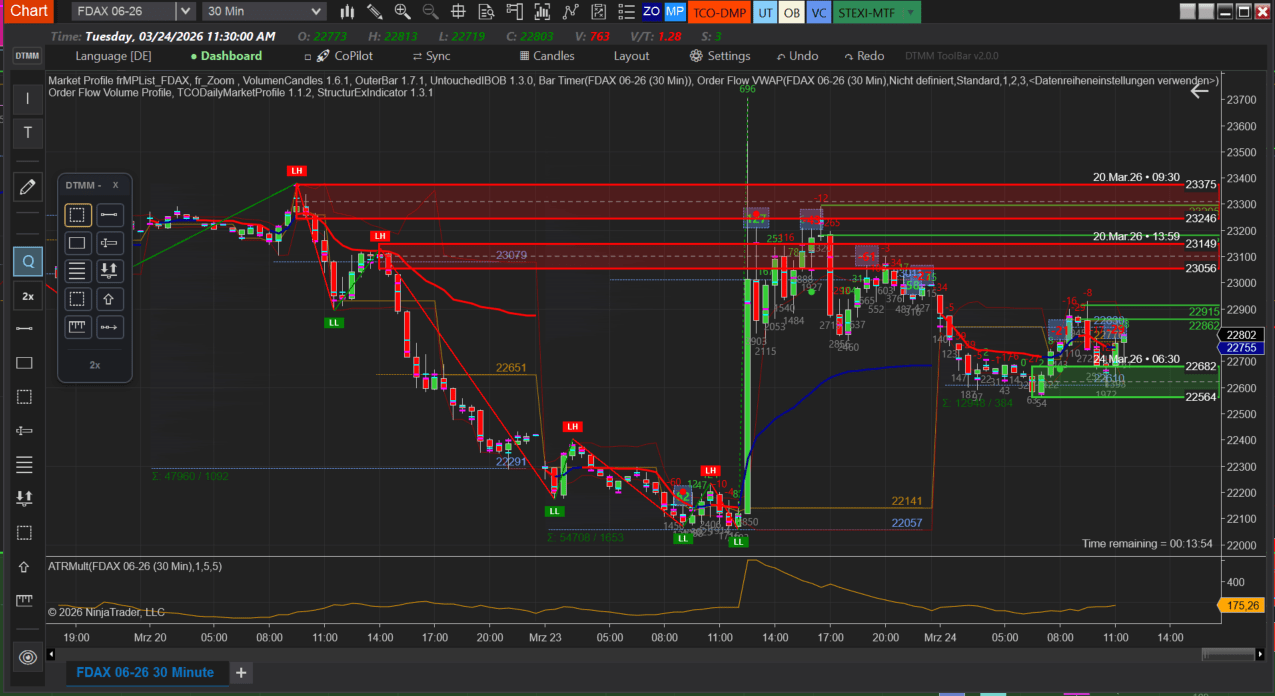Click the ruler measure icon in DTMM panel
1275x696 pixels.
pos(77,326)
